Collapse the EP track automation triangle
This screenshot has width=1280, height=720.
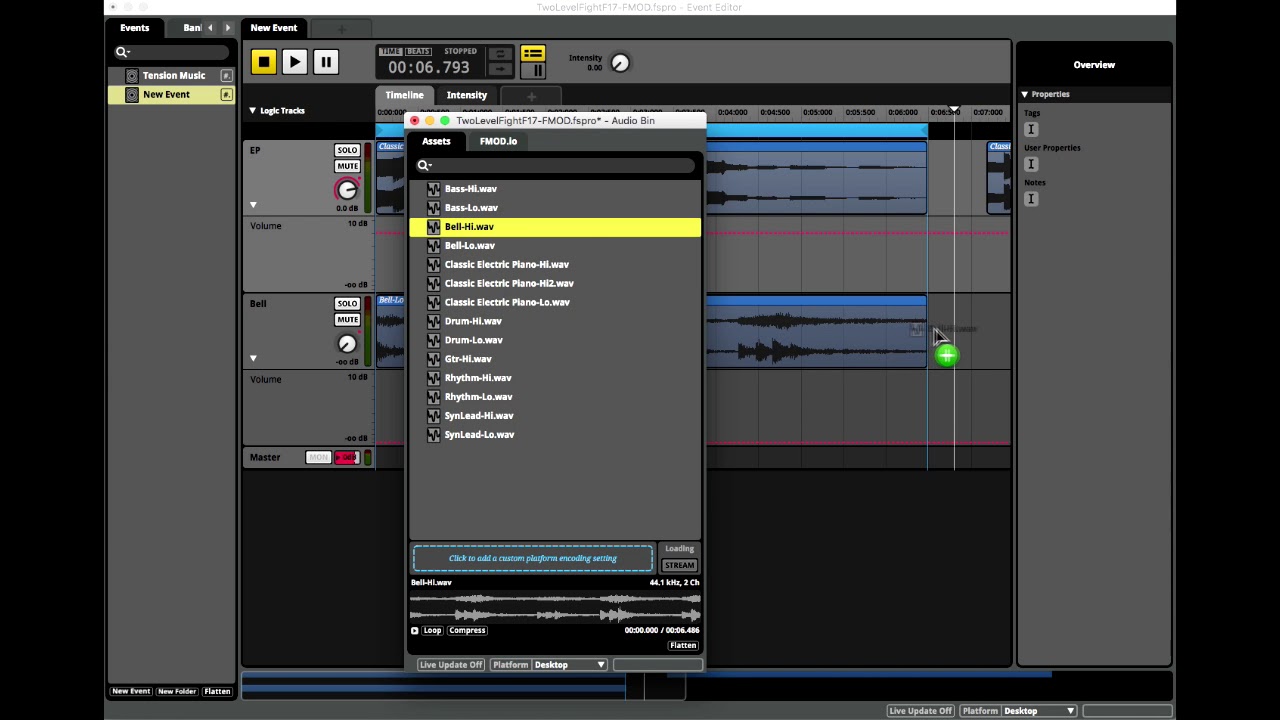tap(253, 204)
